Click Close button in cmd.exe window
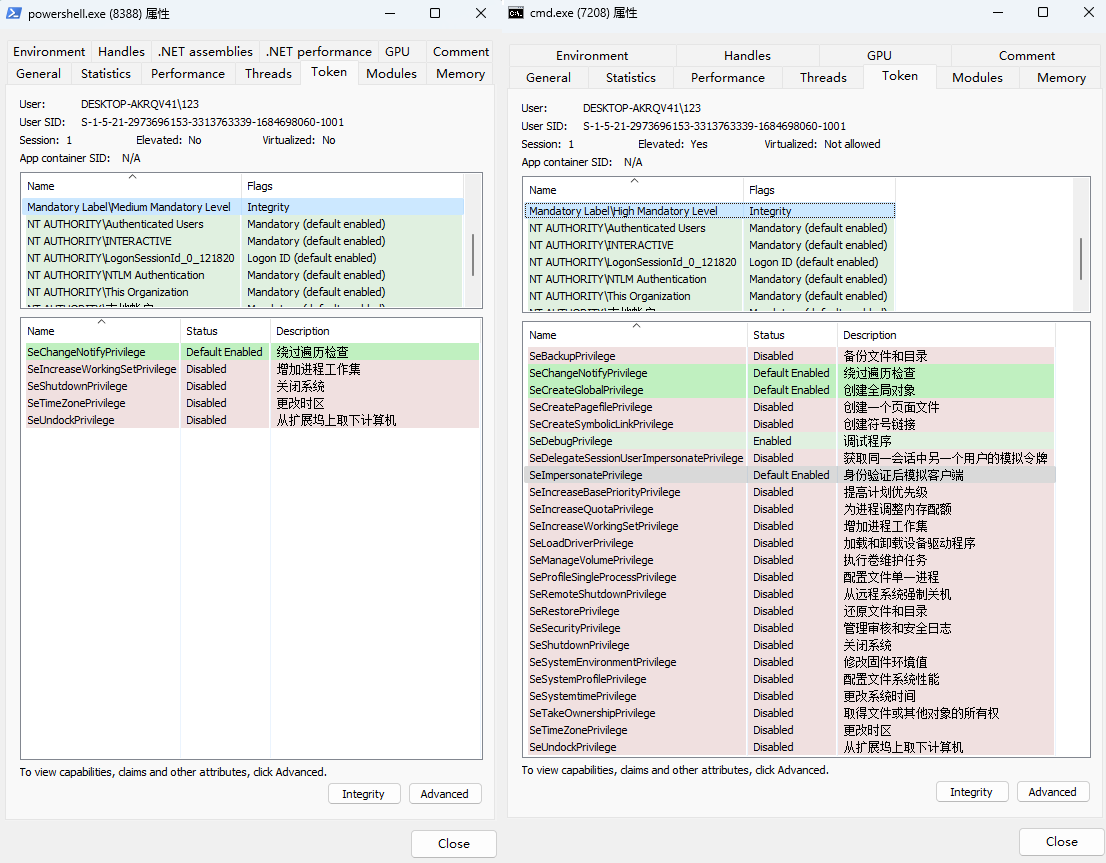This screenshot has height=863, width=1106. pos(1062,841)
